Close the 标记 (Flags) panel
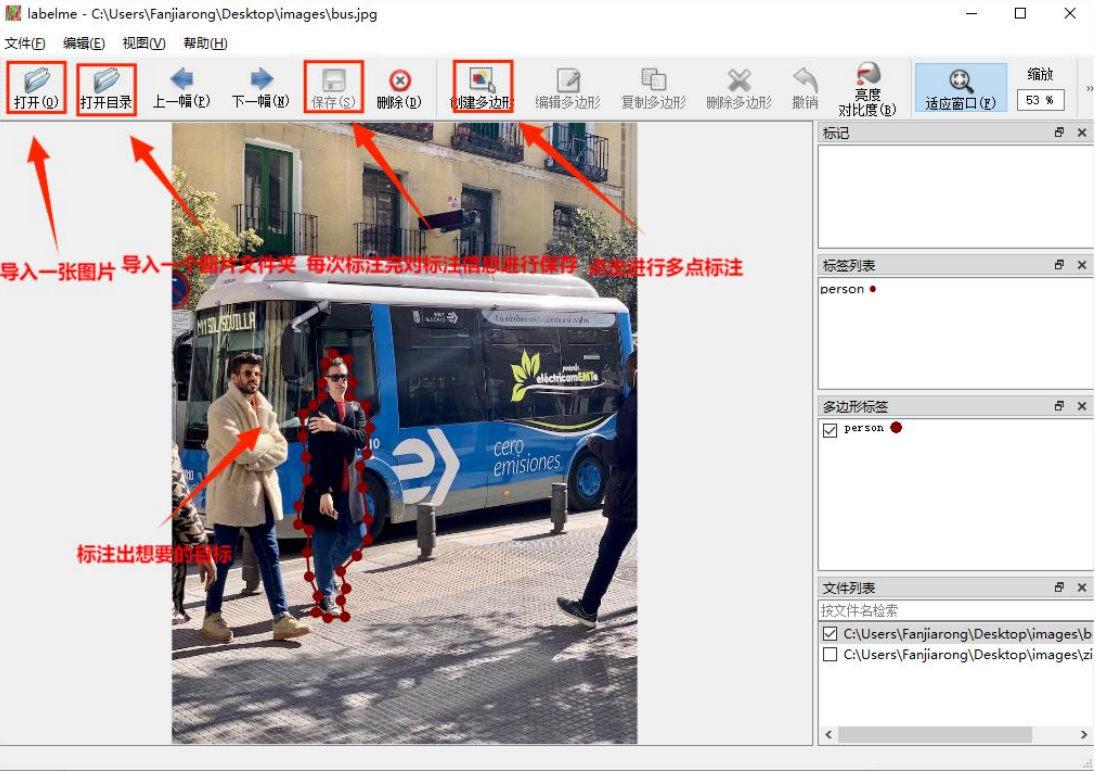The height and width of the screenshot is (771, 1098). coord(1082,132)
